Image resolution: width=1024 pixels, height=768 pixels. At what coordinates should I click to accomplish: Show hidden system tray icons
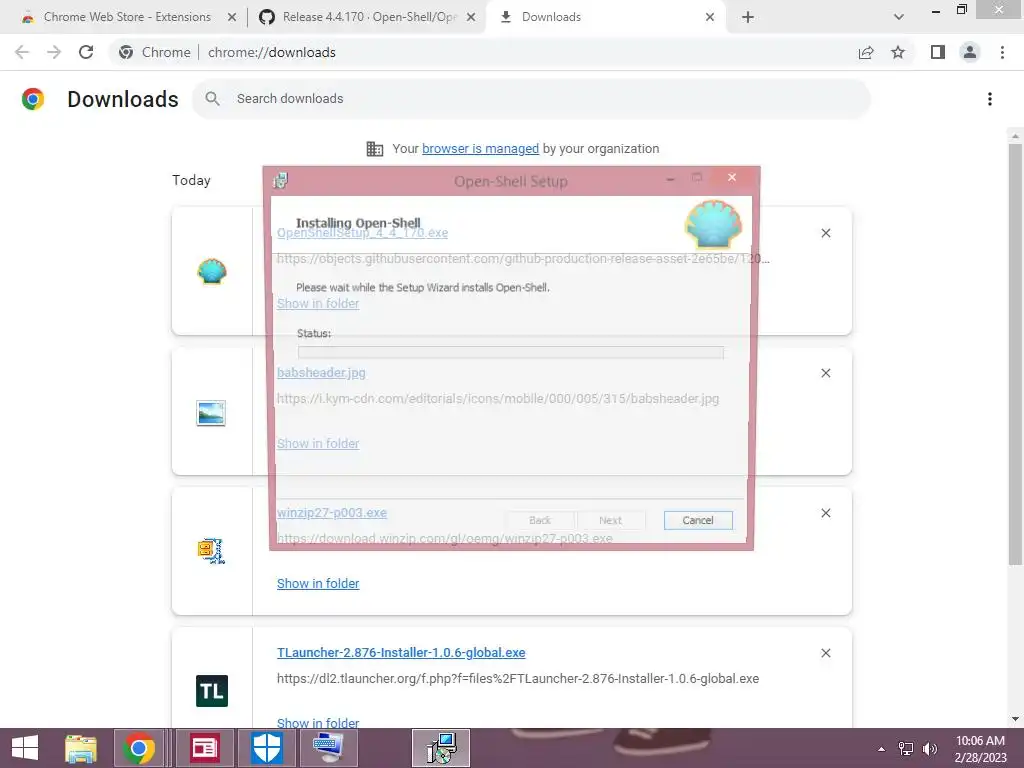pos(882,749)
